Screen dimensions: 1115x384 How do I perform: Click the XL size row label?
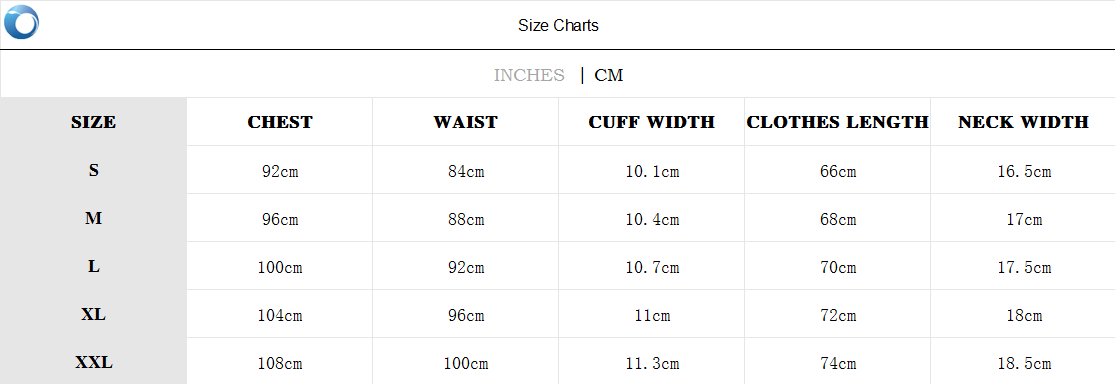93,314
